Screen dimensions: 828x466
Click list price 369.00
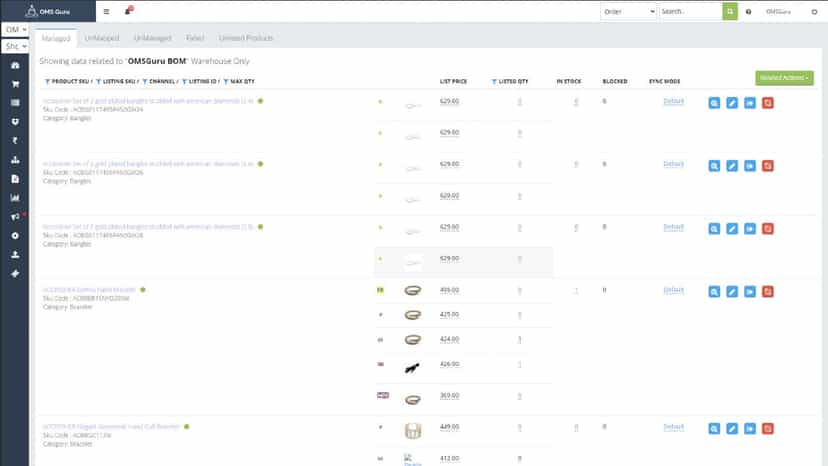[449, 395]
